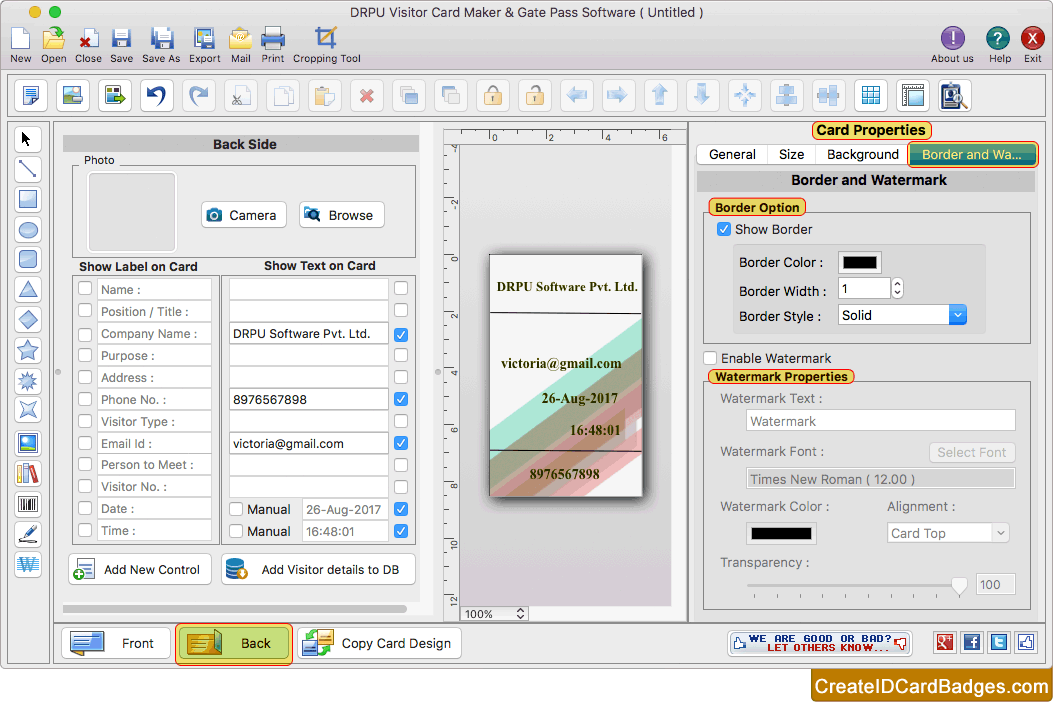1053x702 pixels.
Task: Click Add Visitor details to DB
Action: click(318, 570)
